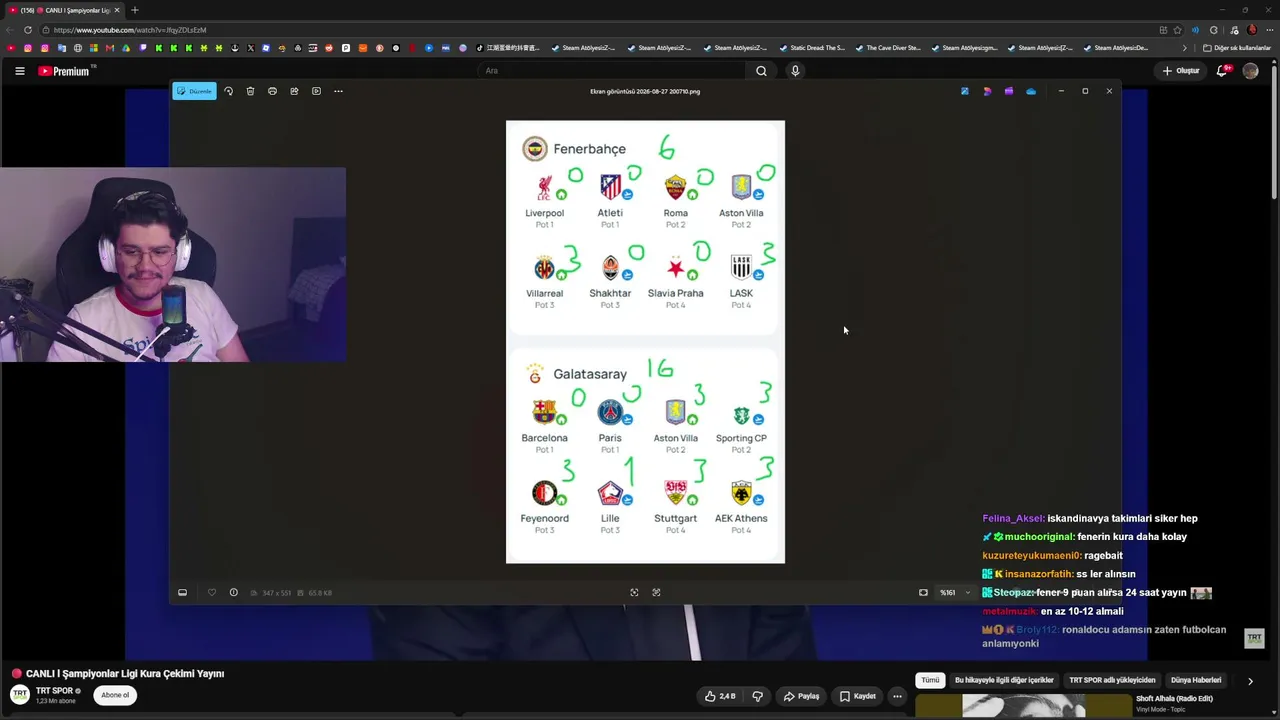Open the Photos toolbar three-dot menu

(338, 91)
